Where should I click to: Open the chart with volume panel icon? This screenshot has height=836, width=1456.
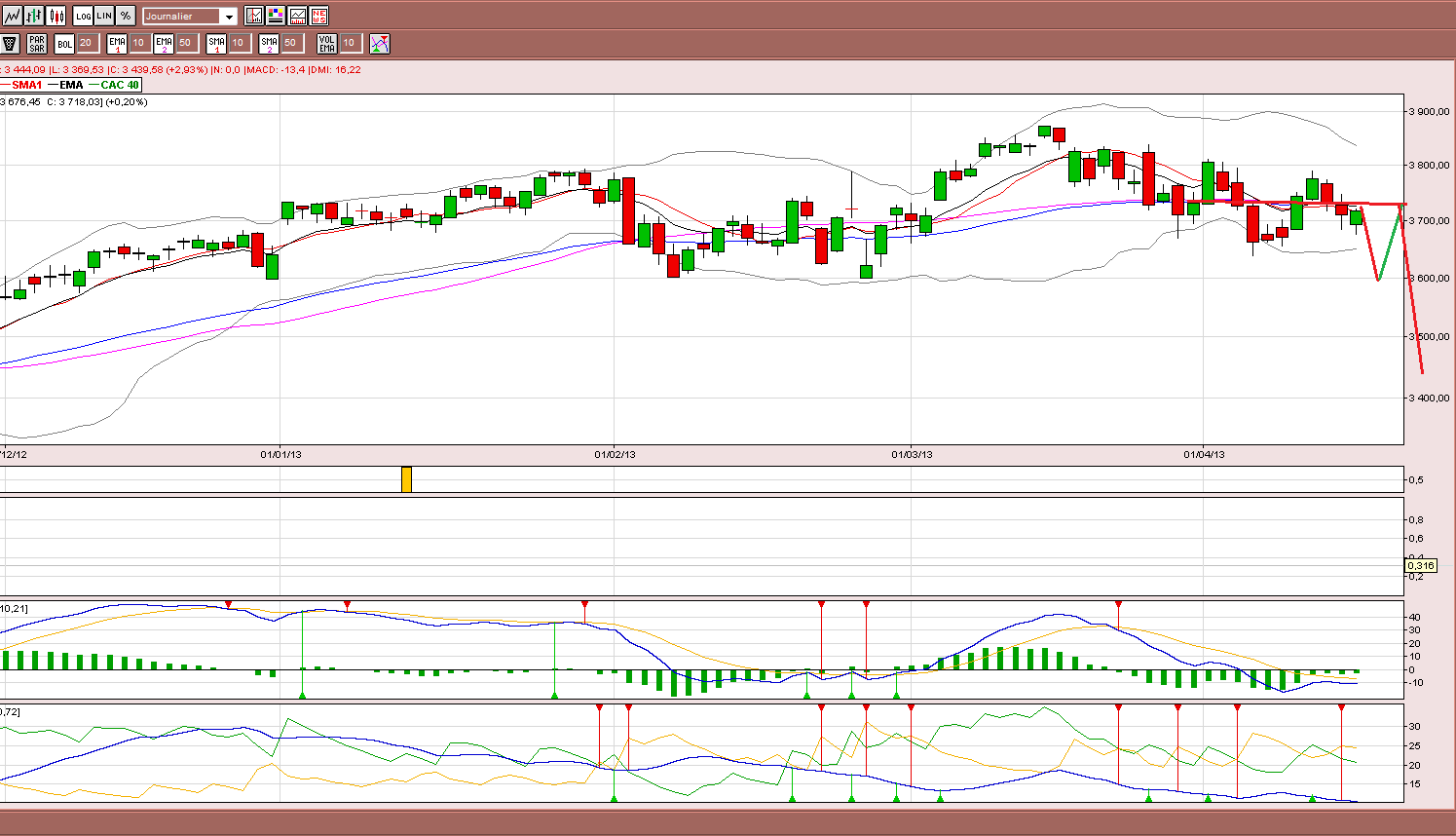tap(297, 16)
